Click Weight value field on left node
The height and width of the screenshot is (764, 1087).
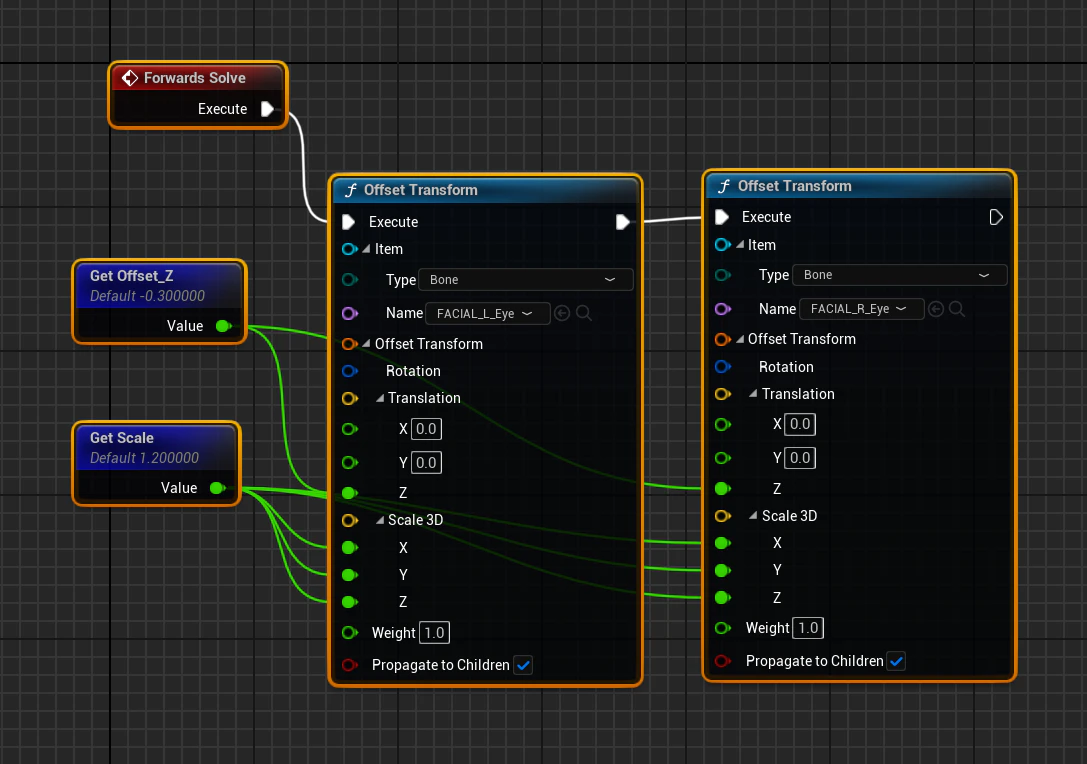pyautogui.click(x=434, y=633)
